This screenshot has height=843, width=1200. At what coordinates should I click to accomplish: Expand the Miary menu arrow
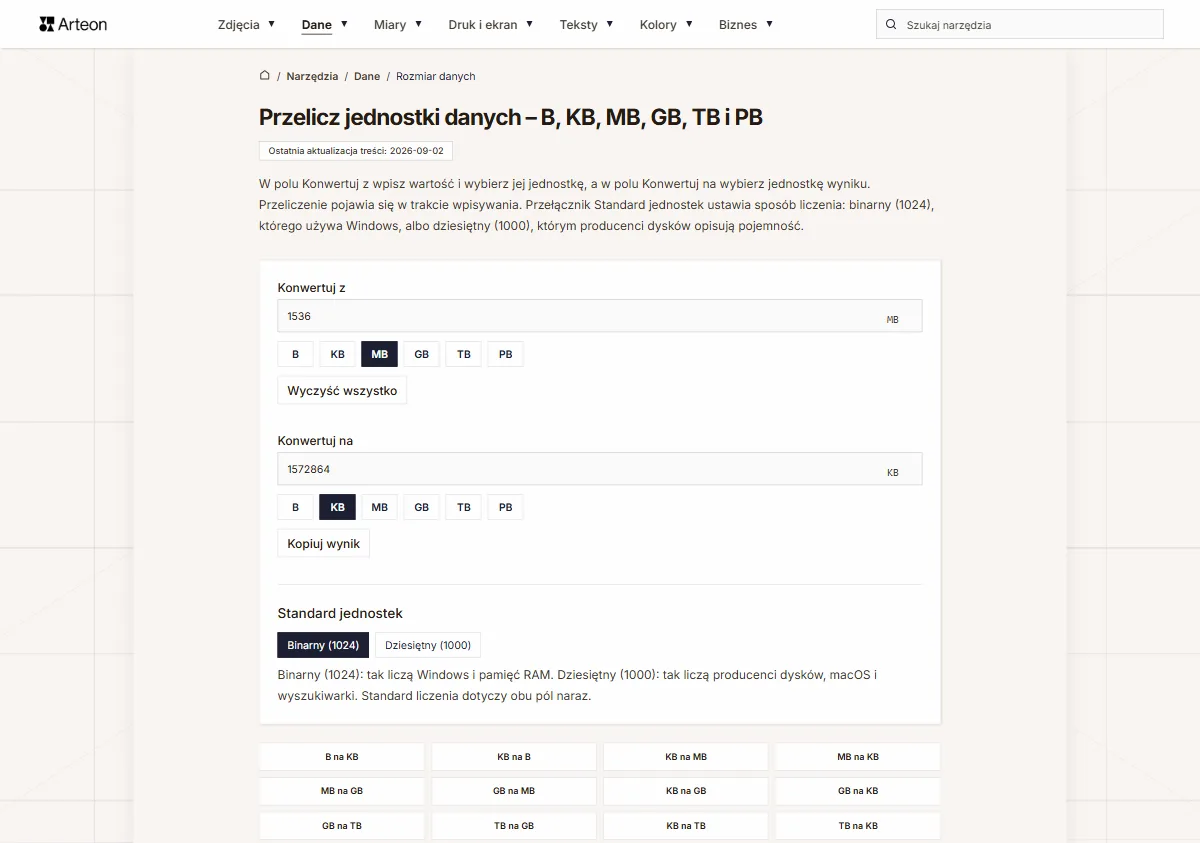[x=418, y=24]
